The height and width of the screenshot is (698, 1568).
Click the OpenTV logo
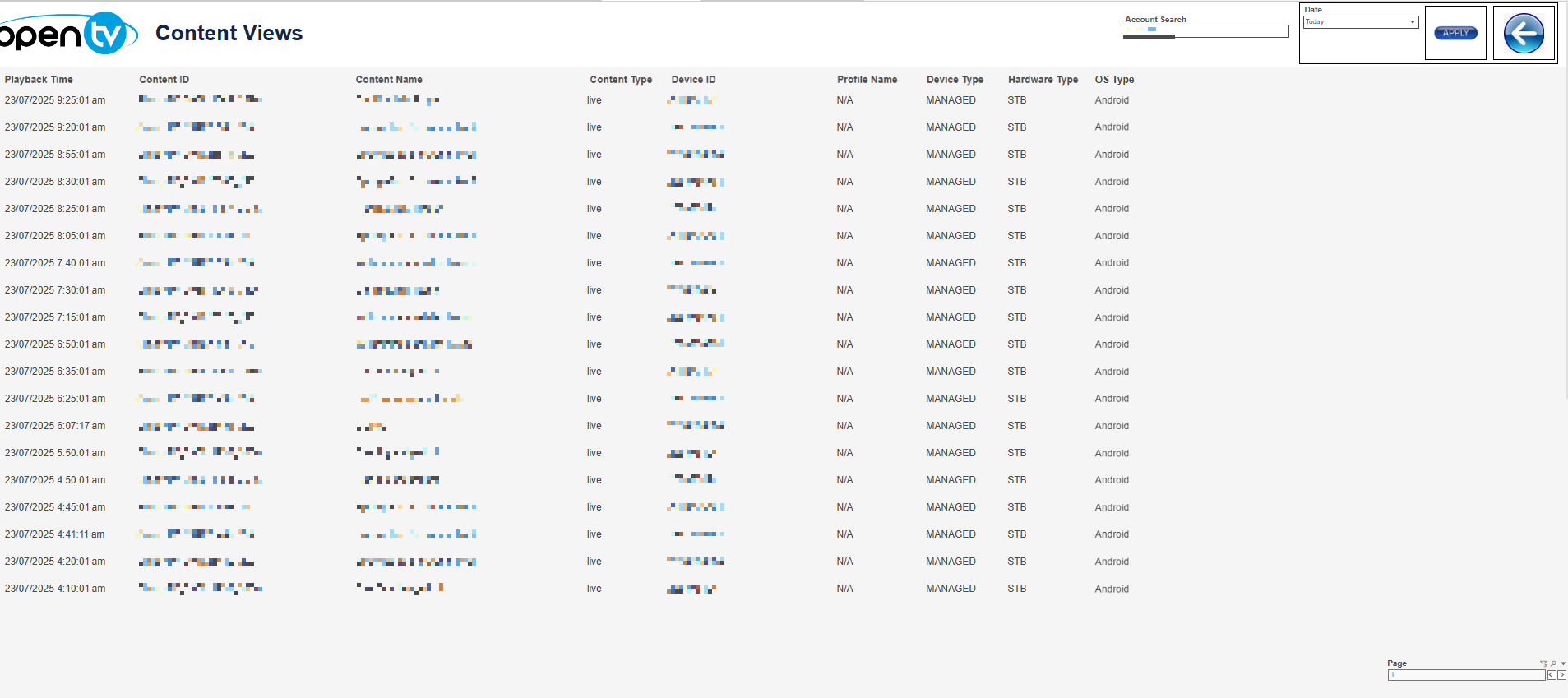click(66, 34)
